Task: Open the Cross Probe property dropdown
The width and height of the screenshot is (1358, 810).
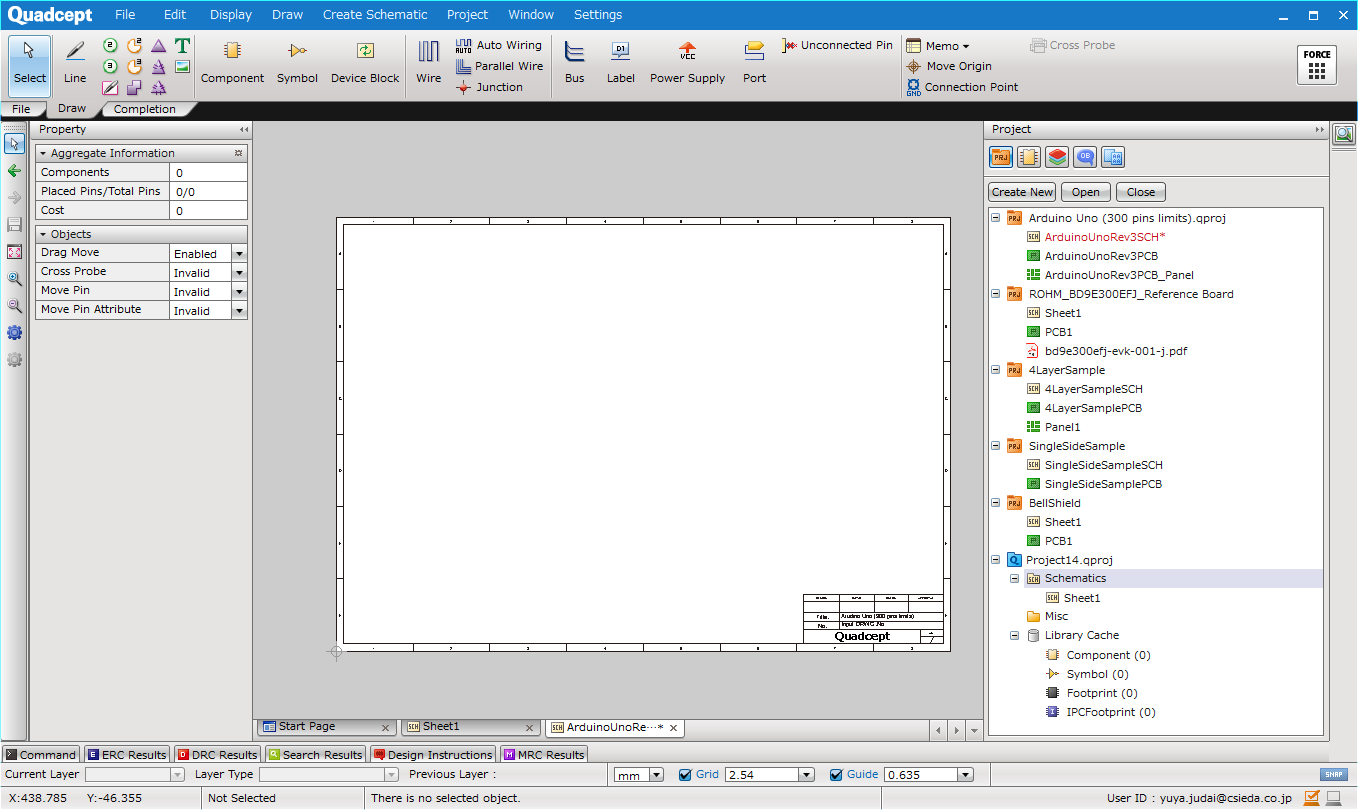Action: (x=239, y=273)
